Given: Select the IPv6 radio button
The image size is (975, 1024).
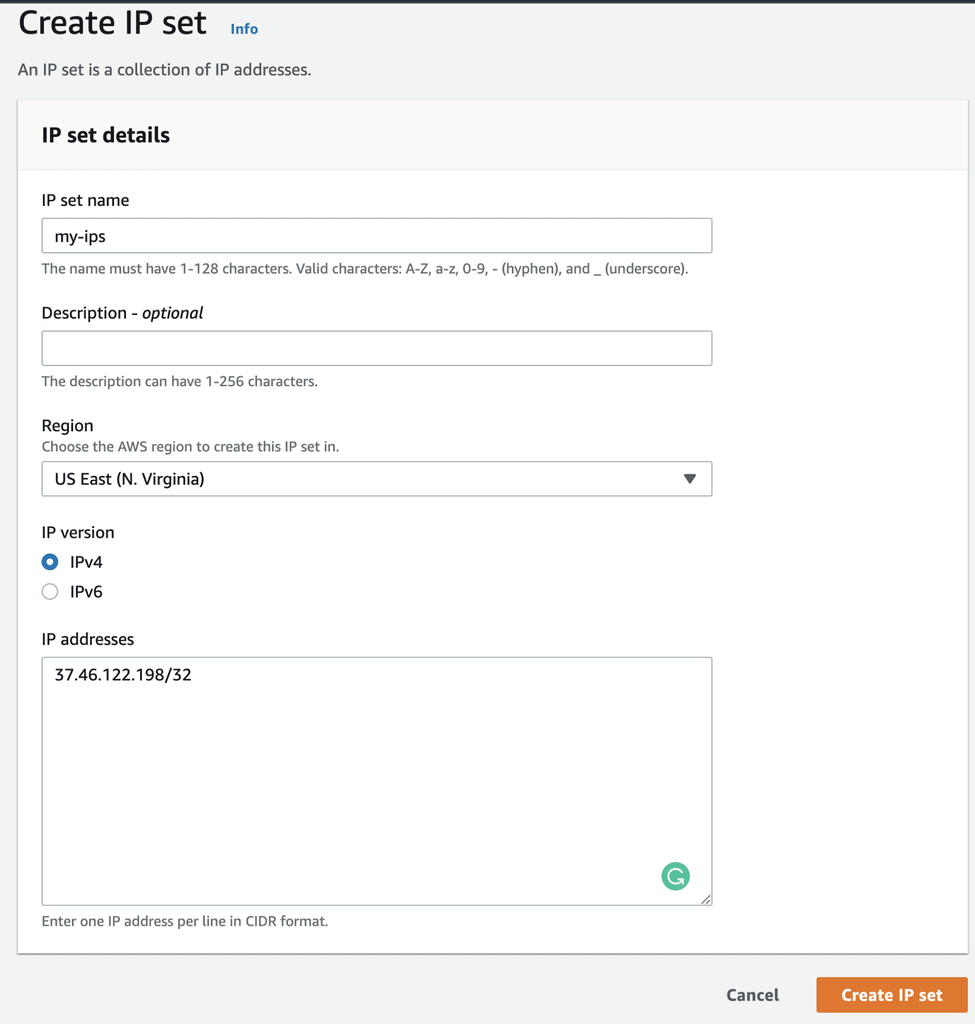Looking at the screenshot, I should point(50,592).
